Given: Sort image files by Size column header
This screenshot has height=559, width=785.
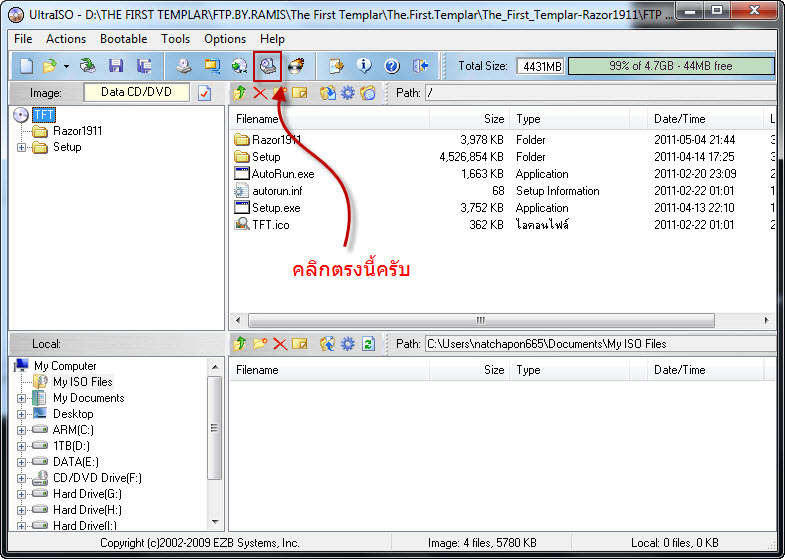Looking at the screenshot, I should [x=469, y=119].
